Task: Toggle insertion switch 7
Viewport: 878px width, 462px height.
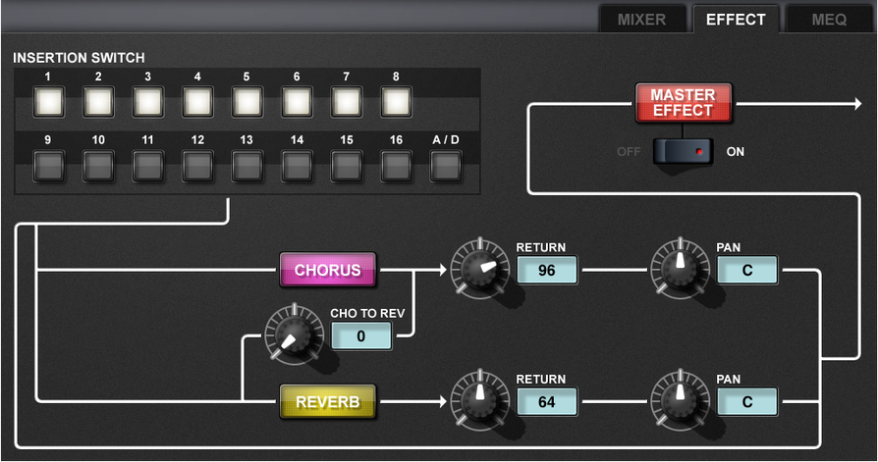Action: (x=346, y=102)
